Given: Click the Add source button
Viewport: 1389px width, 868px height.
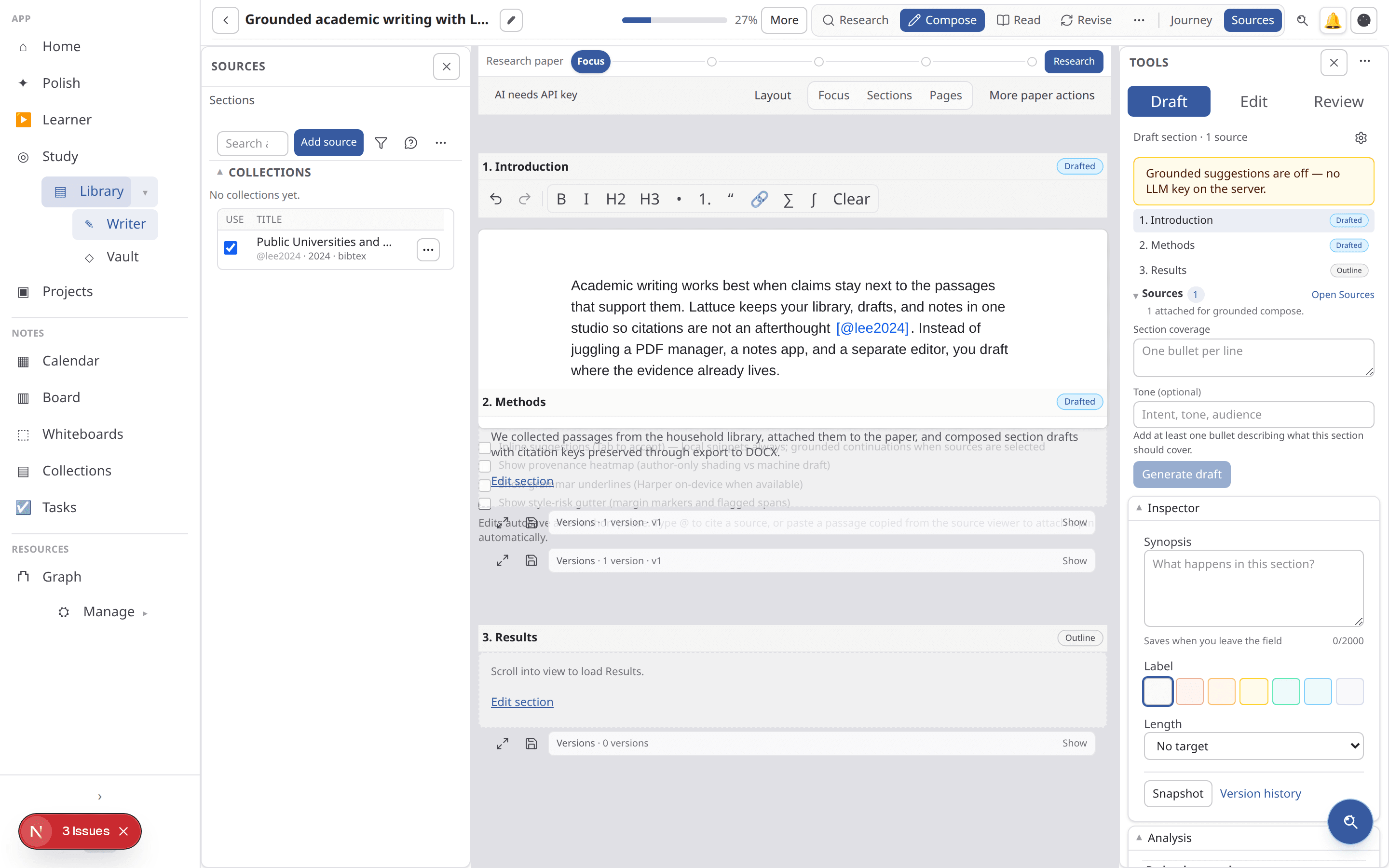Looking at the screenshot, I should 328,142.
